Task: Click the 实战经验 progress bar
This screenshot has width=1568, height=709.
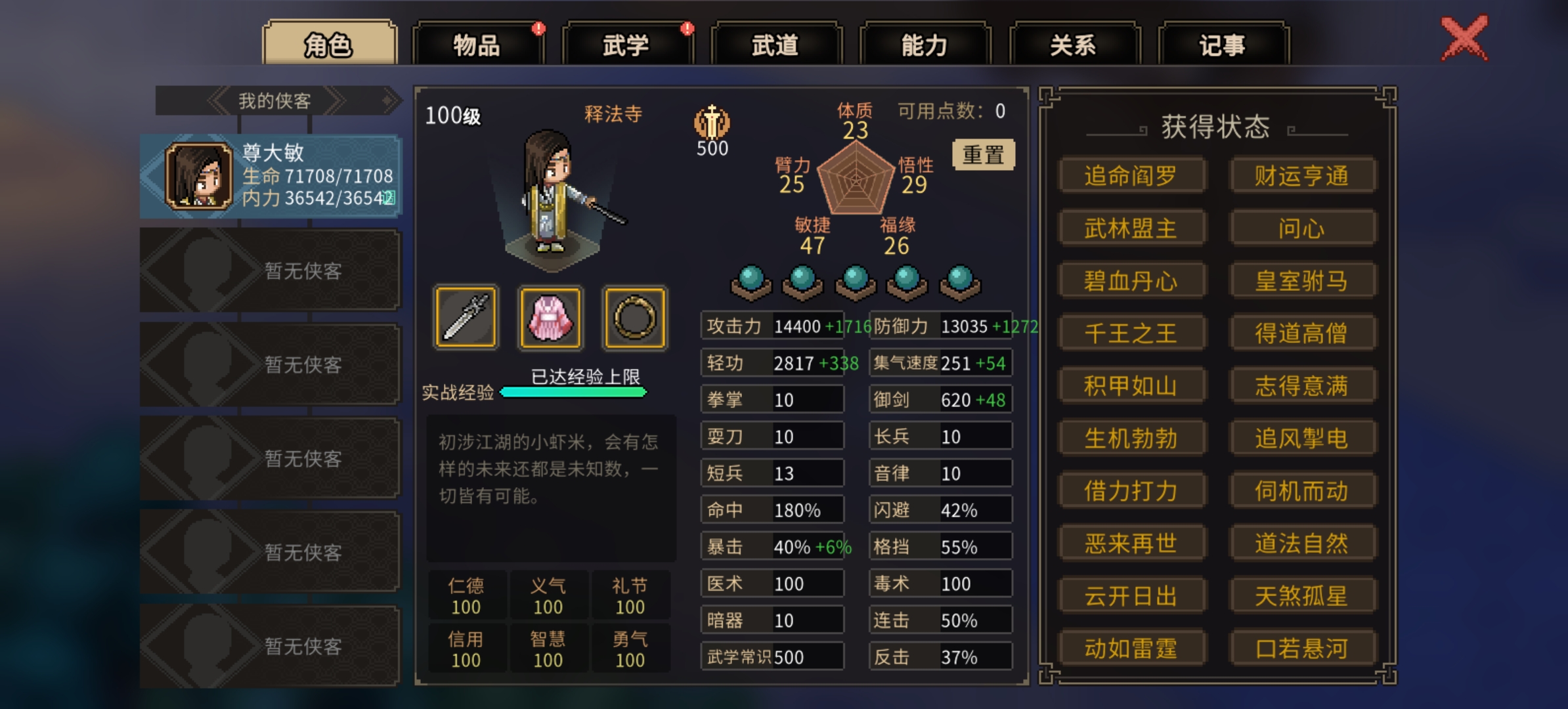Action: click(573, 392)
